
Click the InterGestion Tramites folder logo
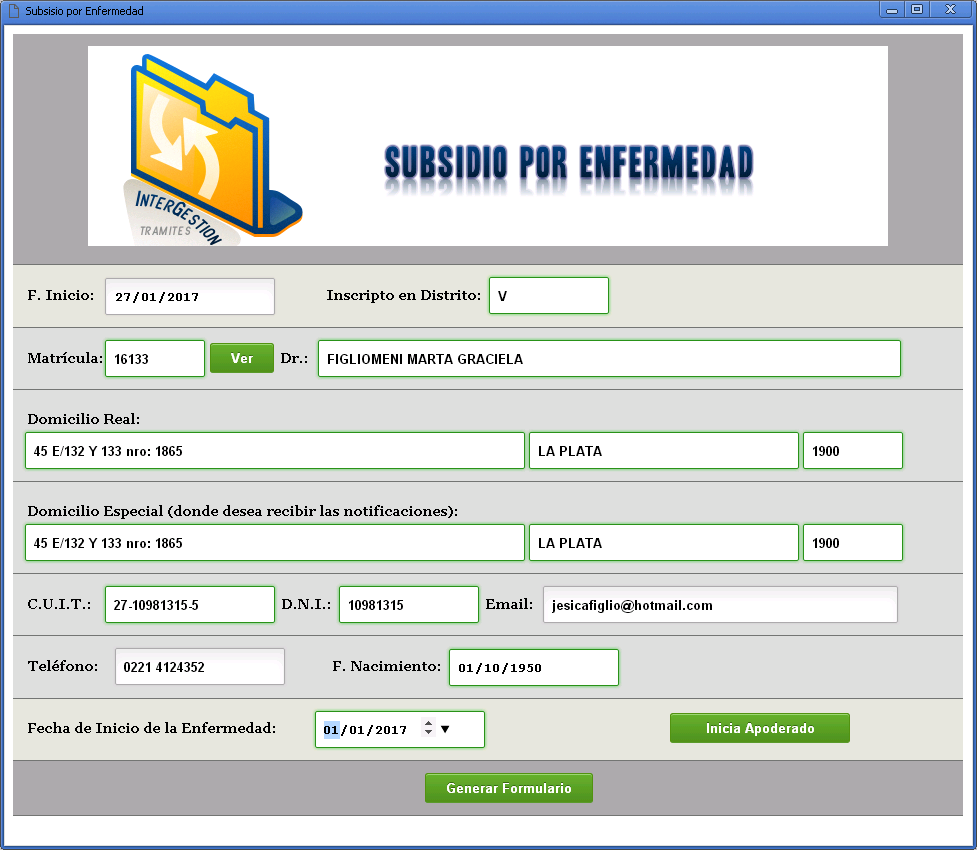tap(212, 150)
